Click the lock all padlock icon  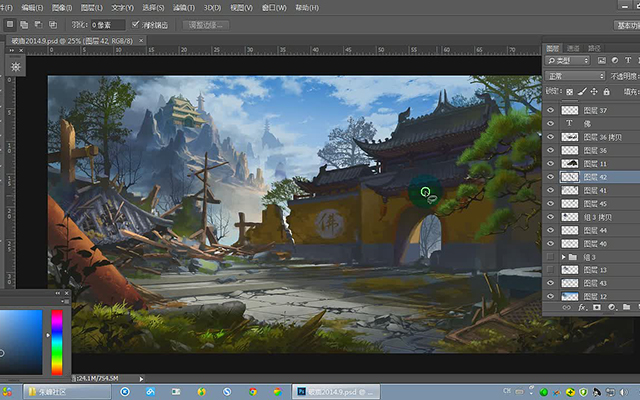[607, 92]
